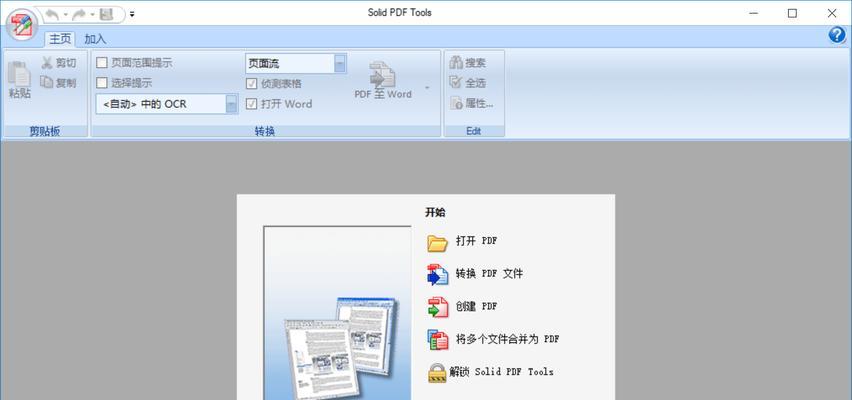The height and width of the screenshot is (400, 852).
Task: Click the Undo arrow in quick access toolbar
Action: 52,14
